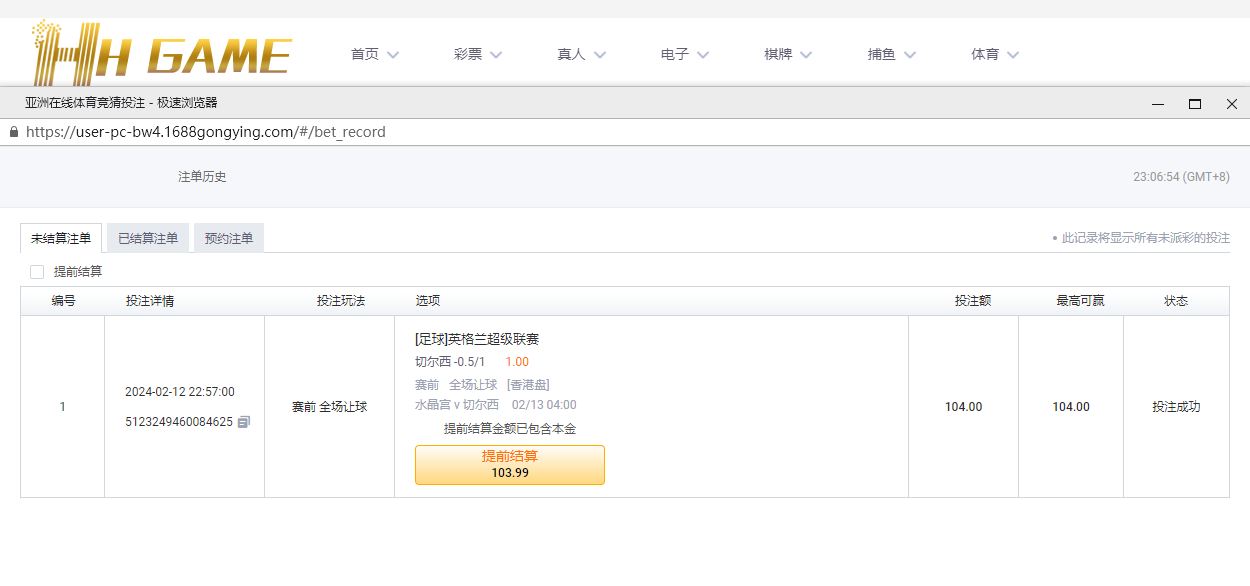Image resolution: width=1250 pixels, height=586 pixels.
Task: Switch to the 已结算注单 tab
Action: click(x=148, y=238)
